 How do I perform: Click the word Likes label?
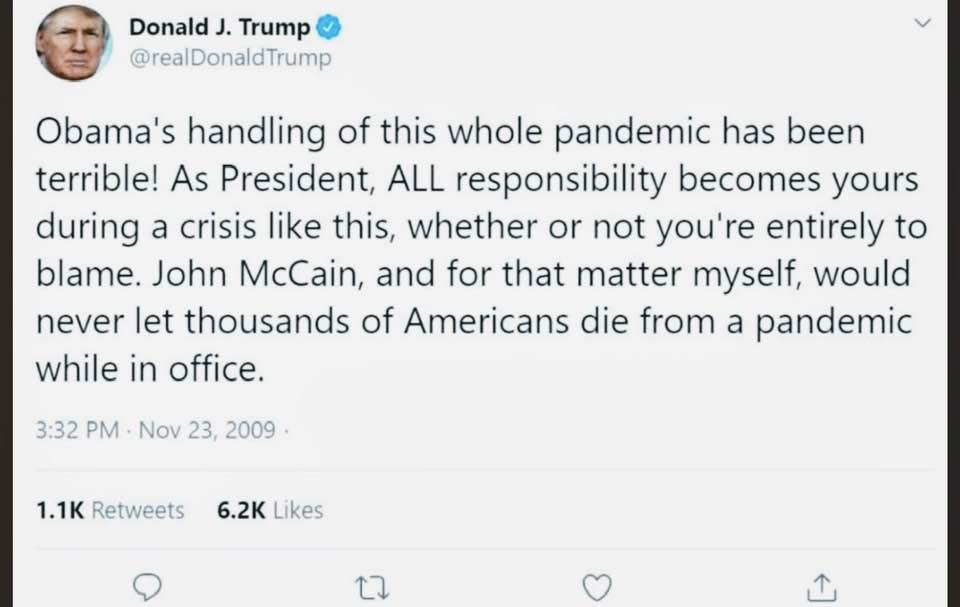(298, 510)
